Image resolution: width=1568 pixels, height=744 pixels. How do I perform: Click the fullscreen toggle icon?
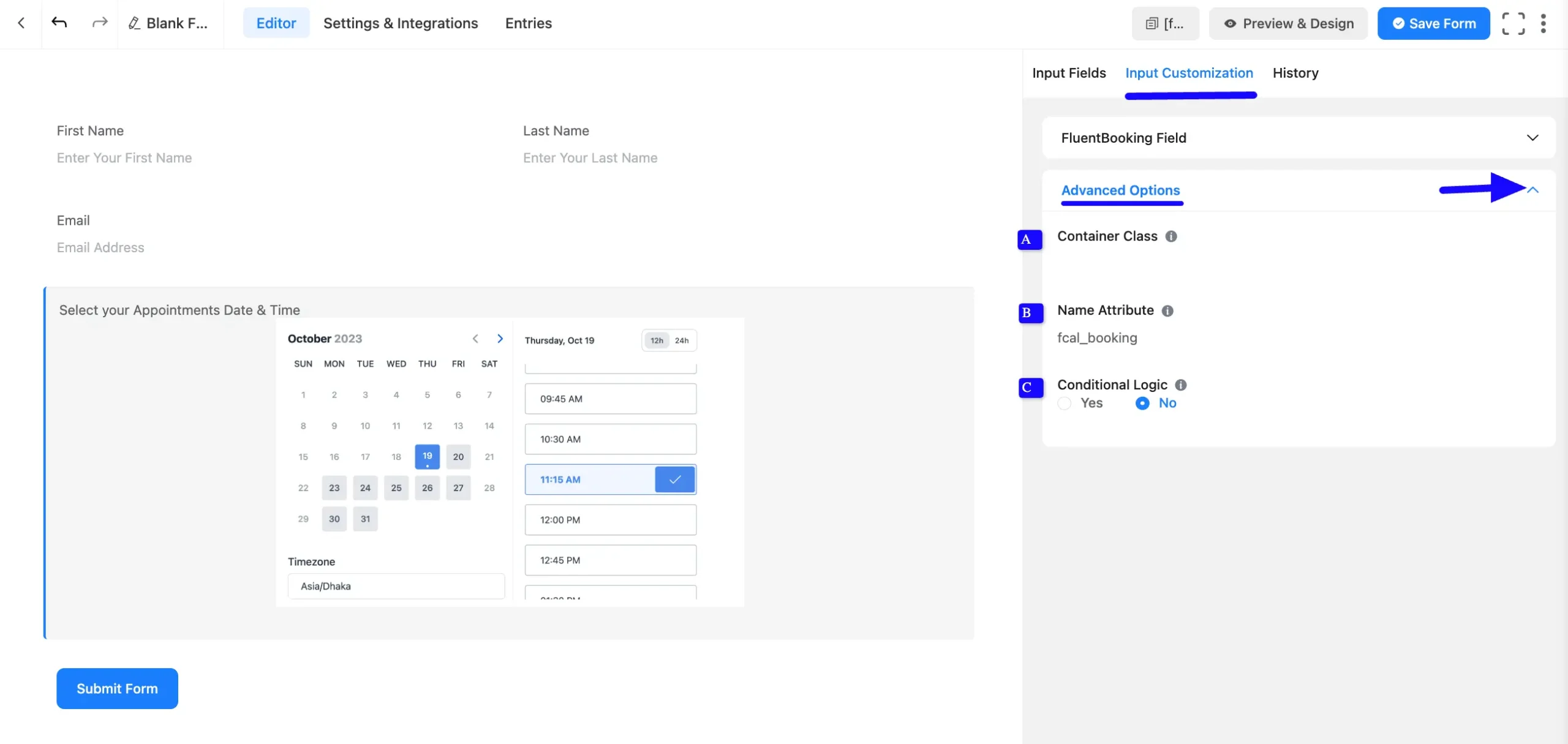pyautogui.click(x=1513, y=24)
